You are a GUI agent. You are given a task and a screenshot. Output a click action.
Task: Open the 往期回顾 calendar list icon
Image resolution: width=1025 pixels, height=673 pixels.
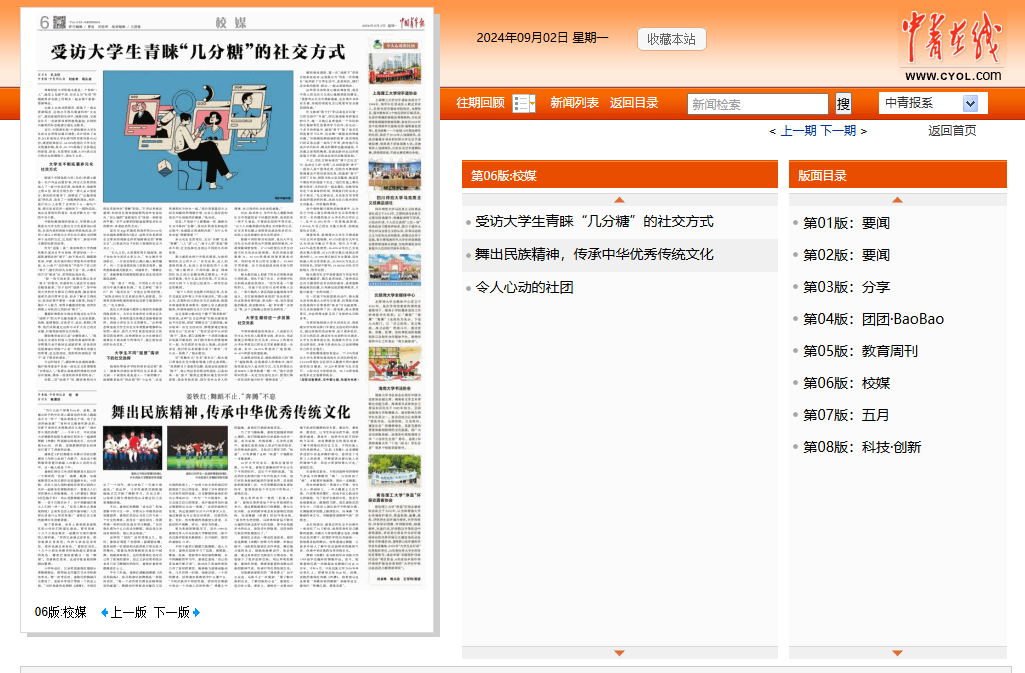(x=523, y=103)
